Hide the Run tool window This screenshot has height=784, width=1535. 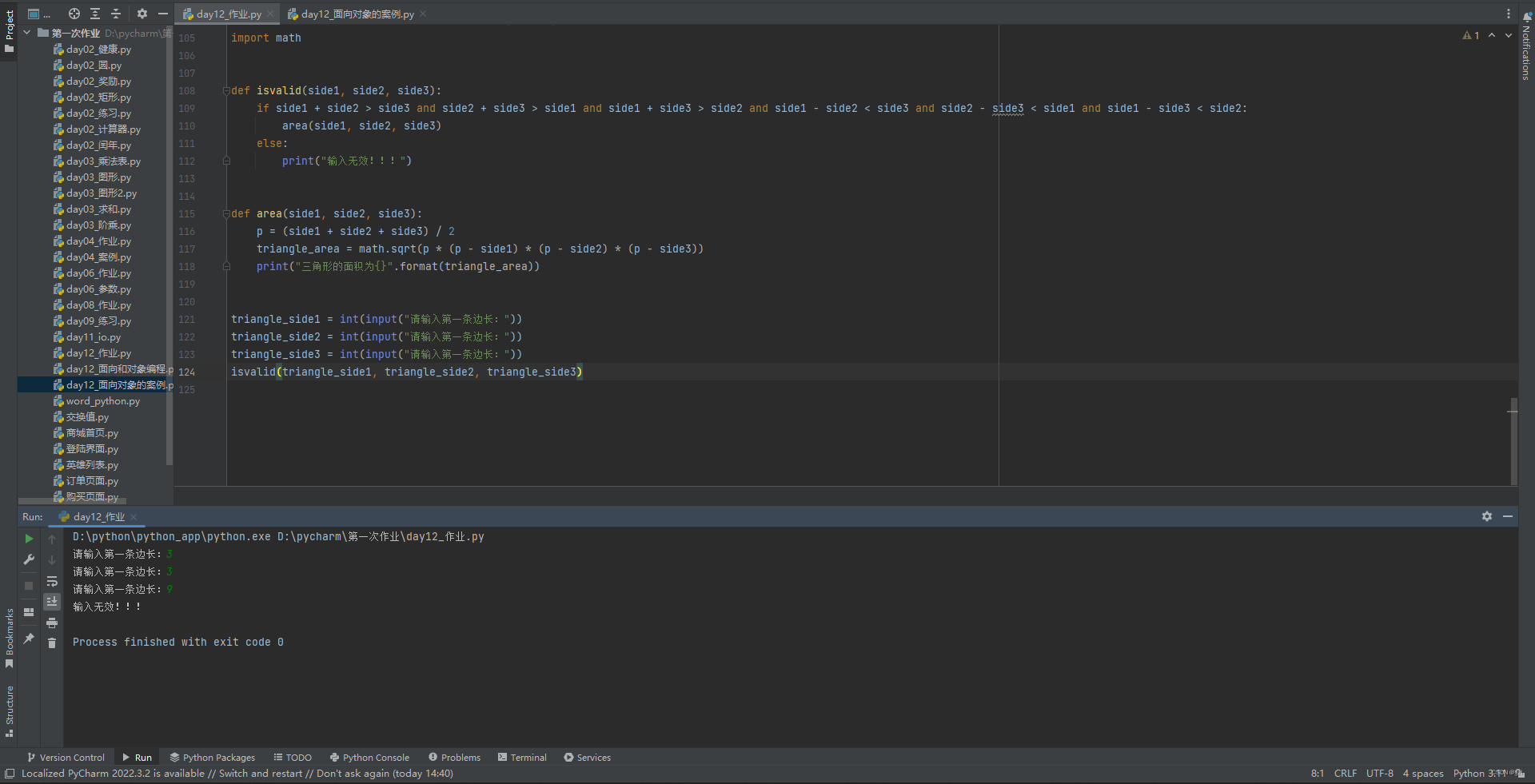[1508, 516]
